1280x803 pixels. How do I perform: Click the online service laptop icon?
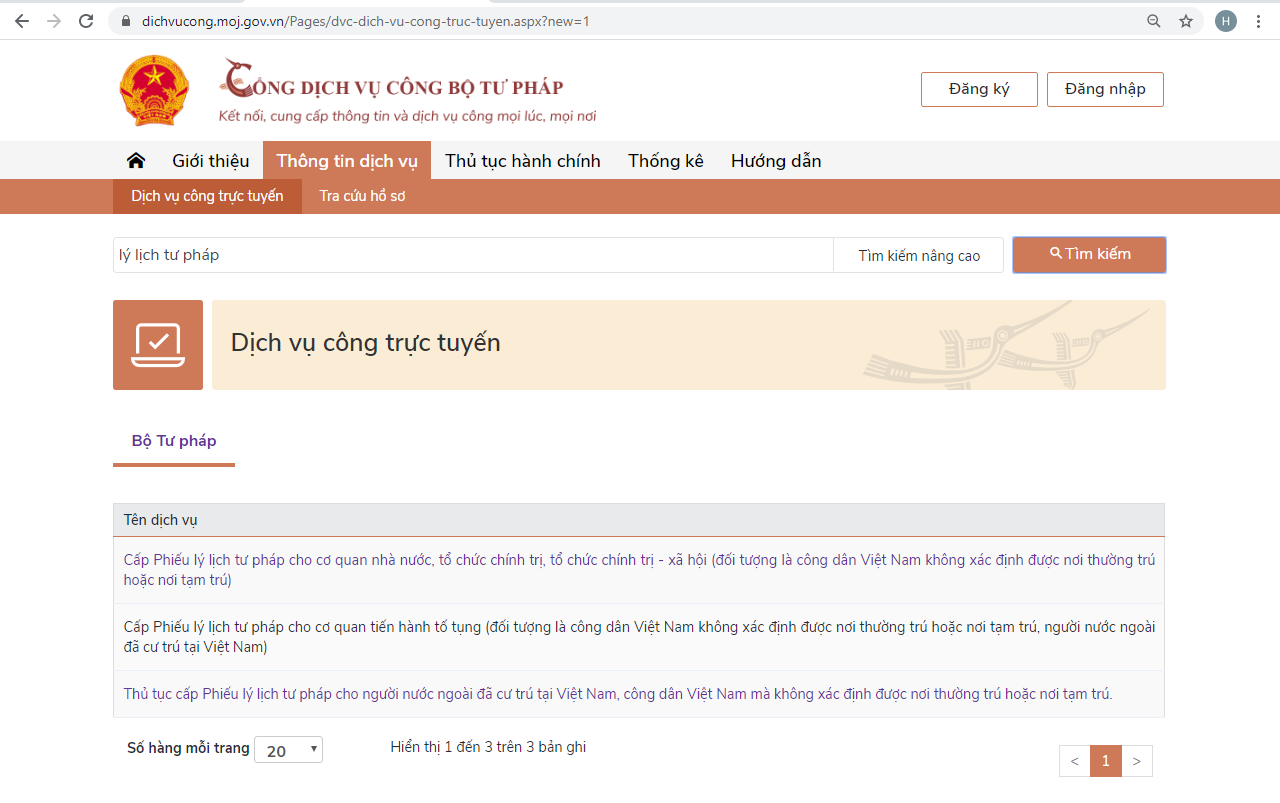click(158, 345)
